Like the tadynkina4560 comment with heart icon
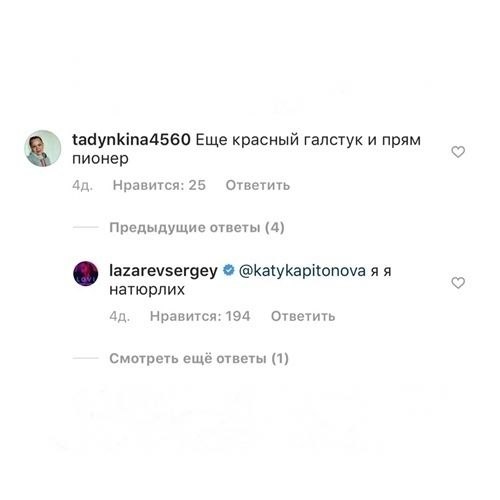 [x=458, y=152]
